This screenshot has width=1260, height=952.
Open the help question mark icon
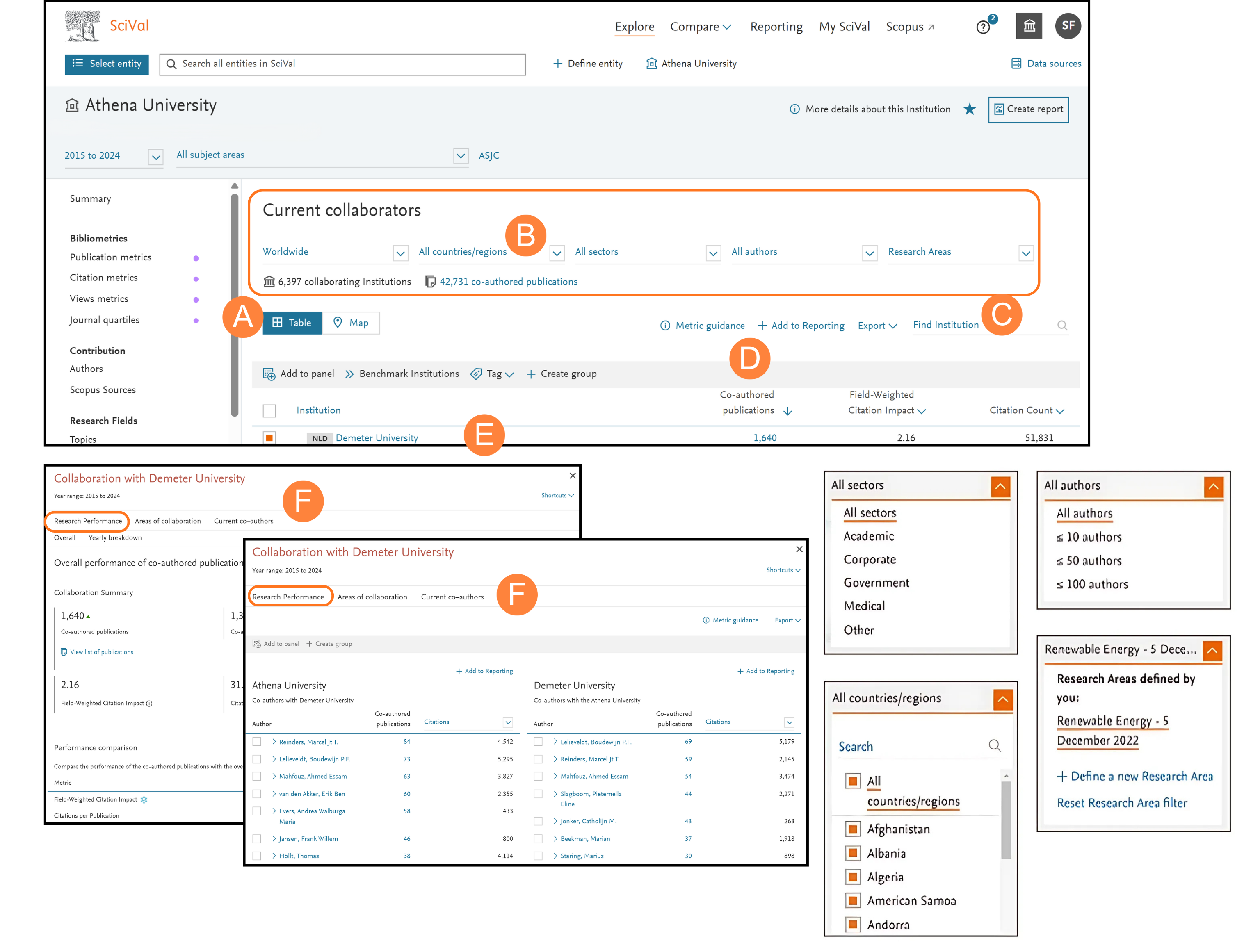(x=983, y=27)
